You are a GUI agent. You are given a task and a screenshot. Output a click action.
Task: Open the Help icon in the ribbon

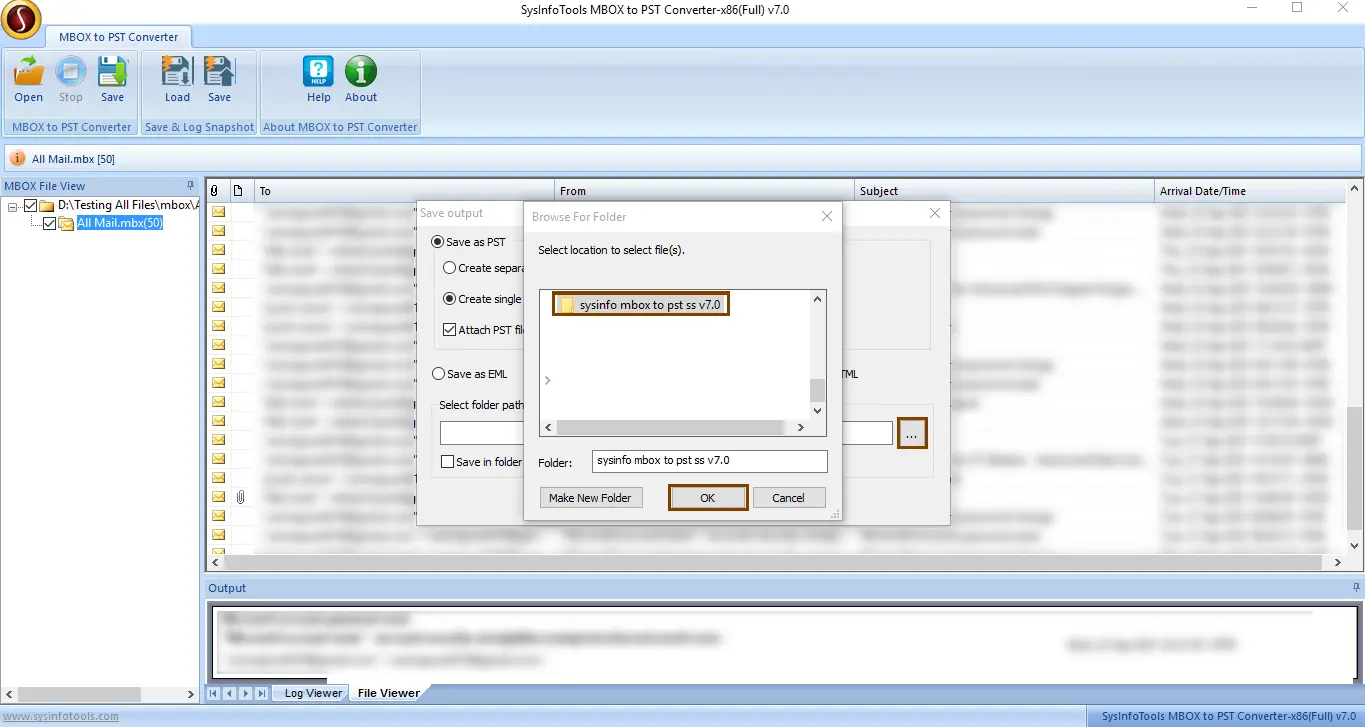pos(318,72)
